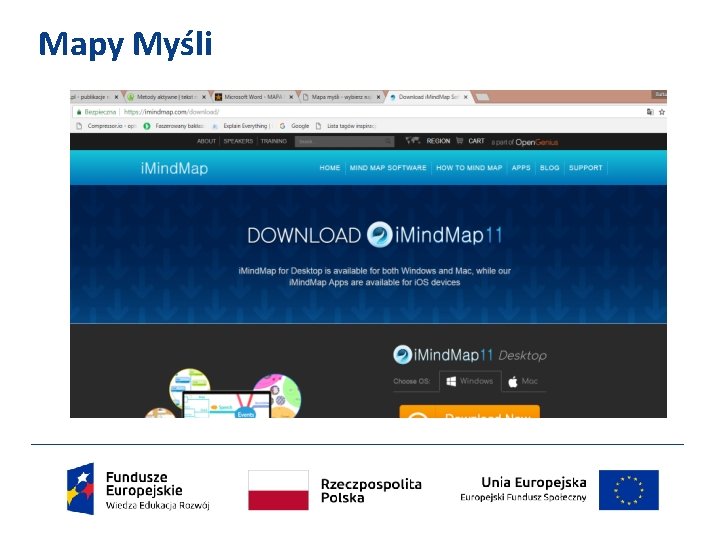720x540 pixels.
Task: Select Windows as the operating system
Action: 470,381
